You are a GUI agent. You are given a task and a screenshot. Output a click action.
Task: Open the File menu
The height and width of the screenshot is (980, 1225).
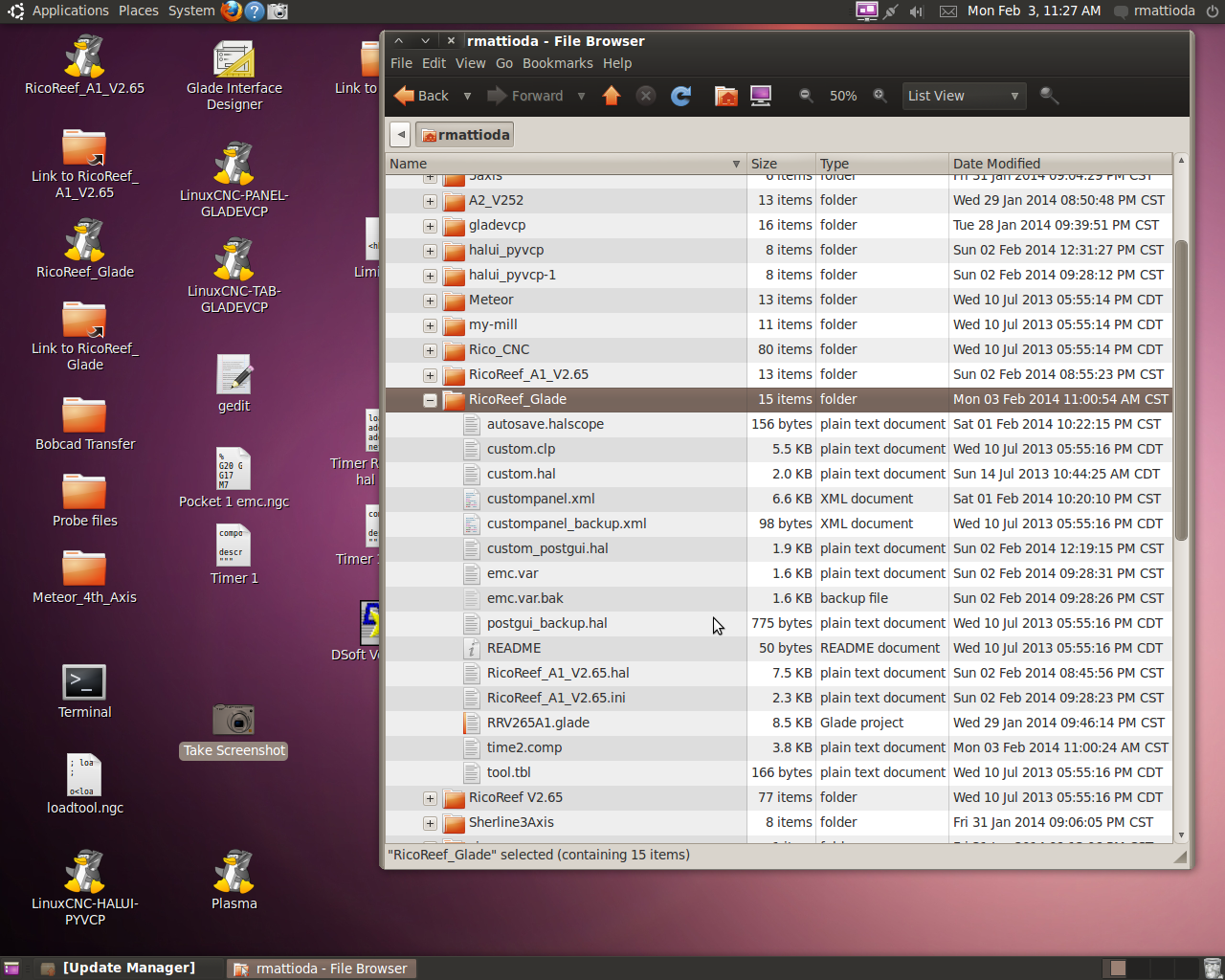pyautogui.click(x=401, y=63)
